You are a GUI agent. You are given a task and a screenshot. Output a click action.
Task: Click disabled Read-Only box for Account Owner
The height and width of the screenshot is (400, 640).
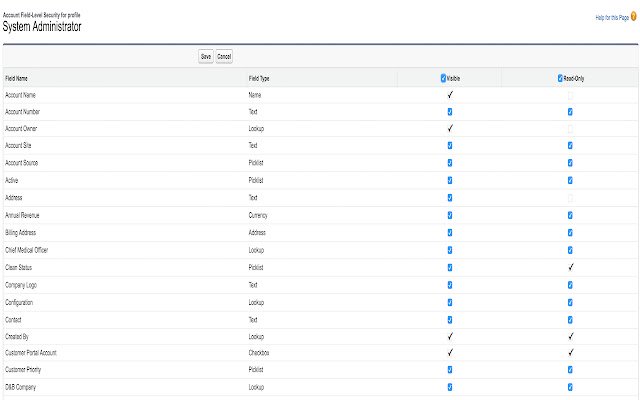point(570,129)
